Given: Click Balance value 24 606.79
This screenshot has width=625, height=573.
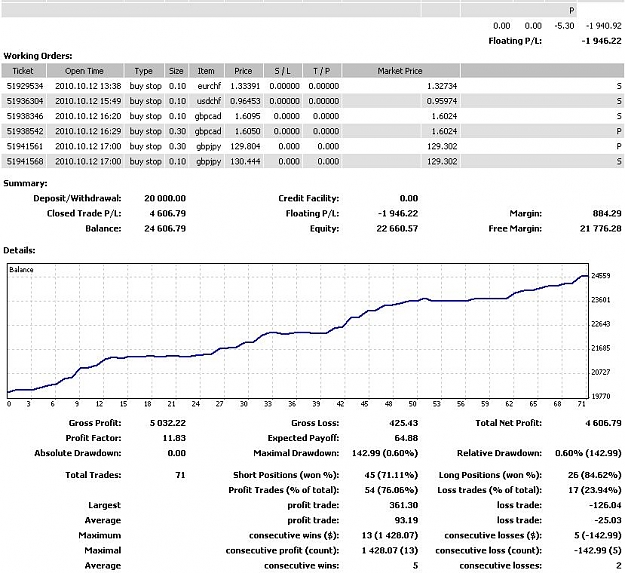Looking at the screenshot, I should pyautogui.click(x=165, y=229).
